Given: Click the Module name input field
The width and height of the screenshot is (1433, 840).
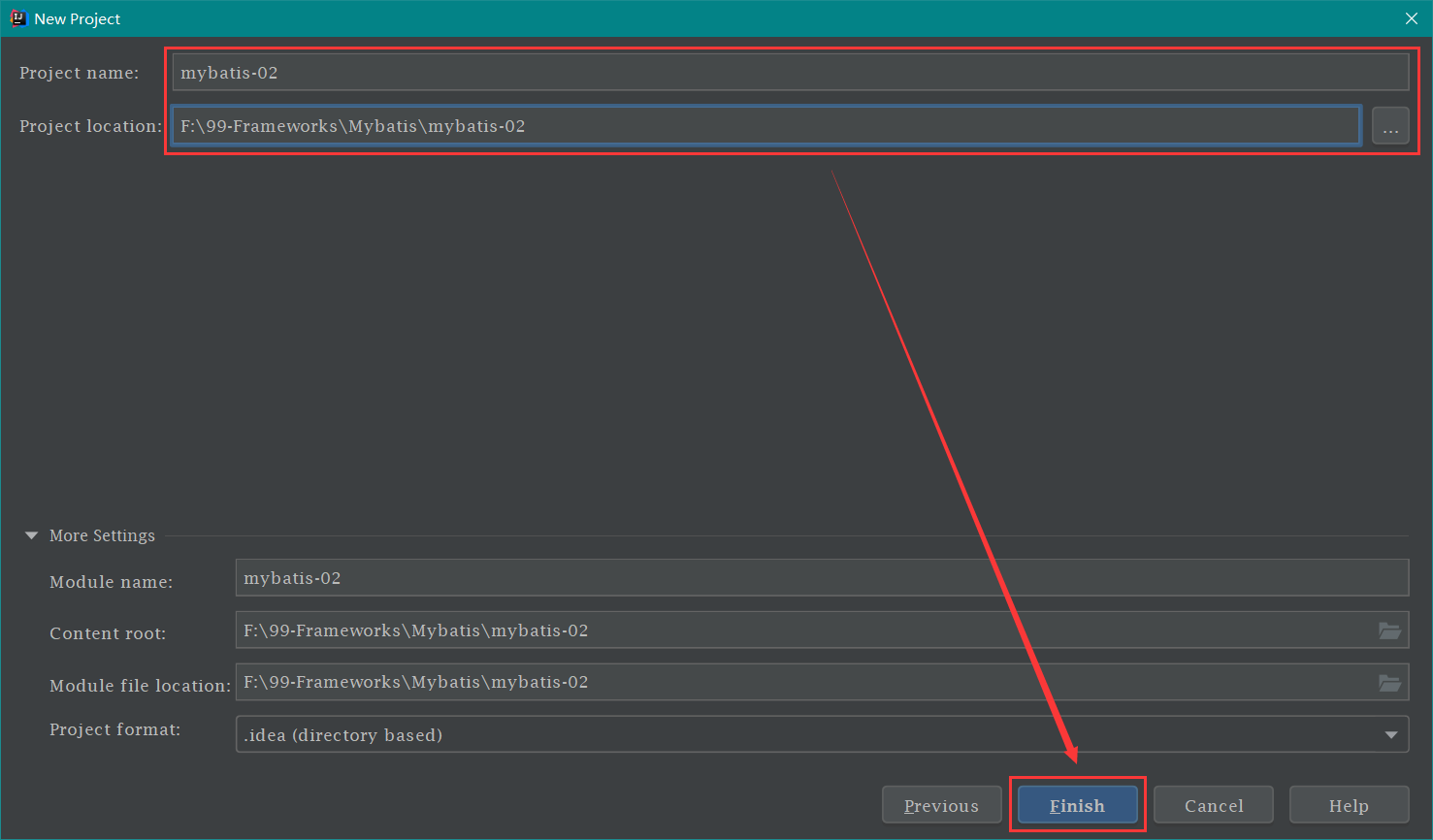Looking at the screenshot, I should click(x=821, y=578).
